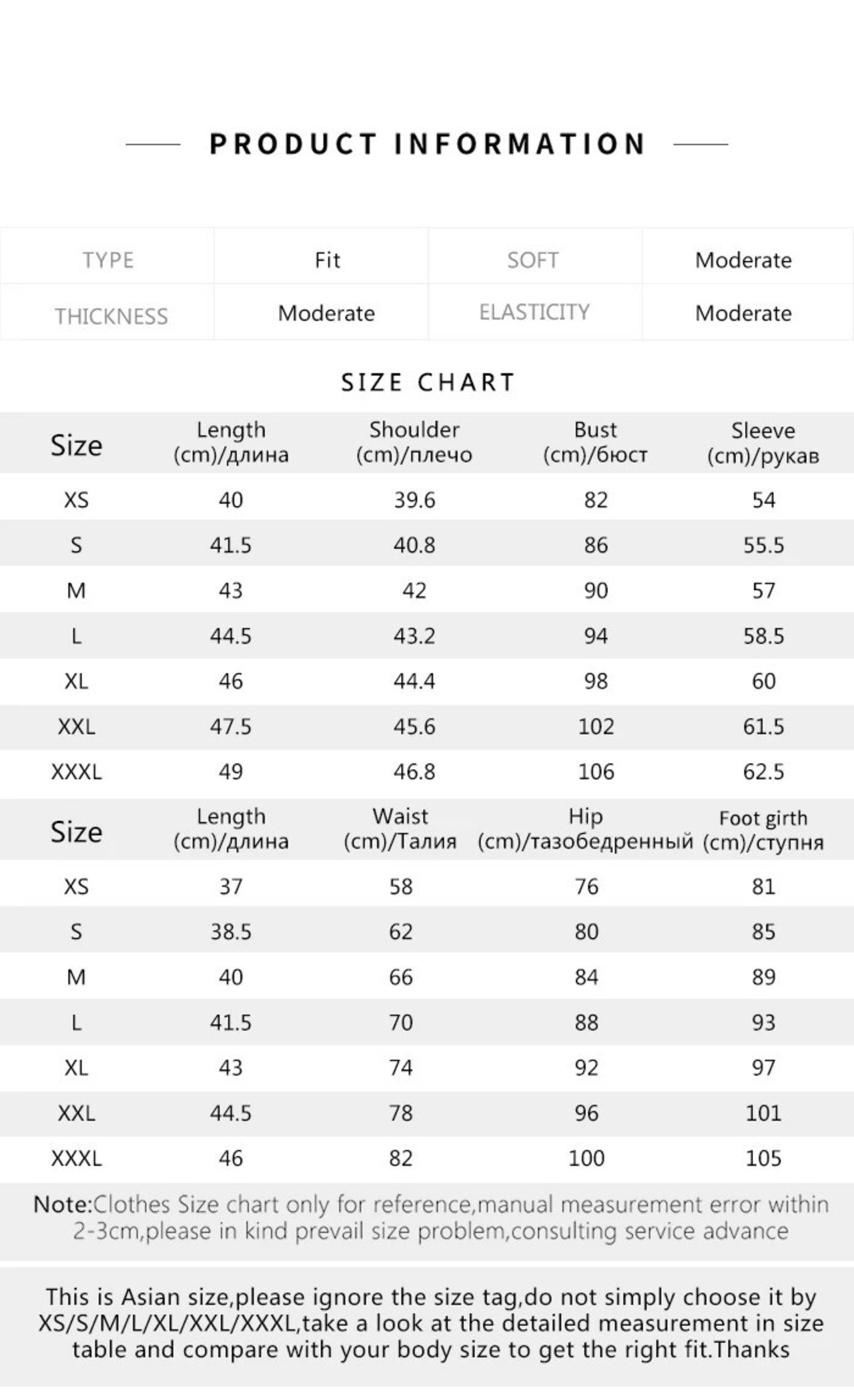Image resolution: width=854 pixels, height=1400 pixels.
Task: Select the Sleeve column header
Action: coord(763,443)
